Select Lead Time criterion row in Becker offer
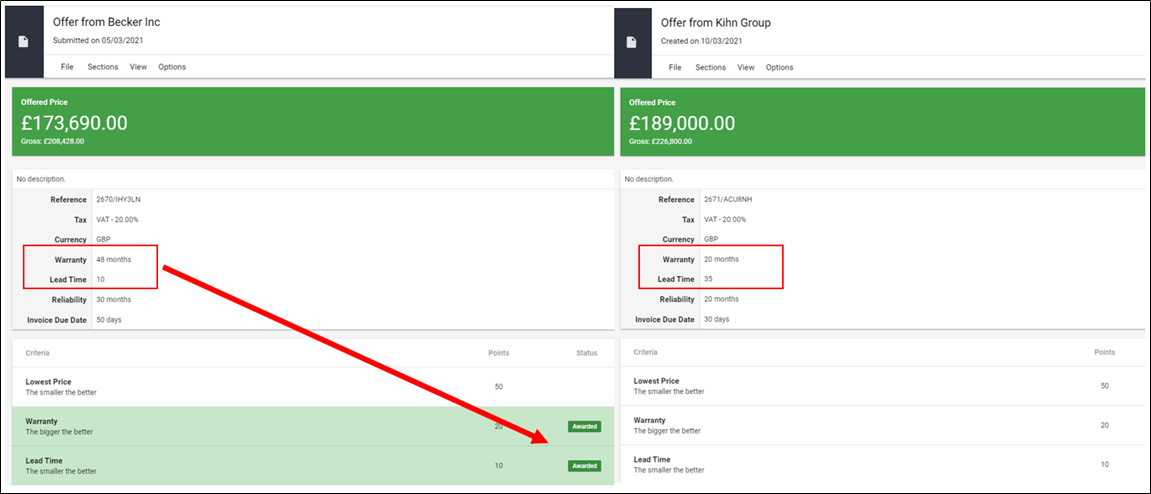The height and width of the screenshot is (494, 1151). point(313,466)
